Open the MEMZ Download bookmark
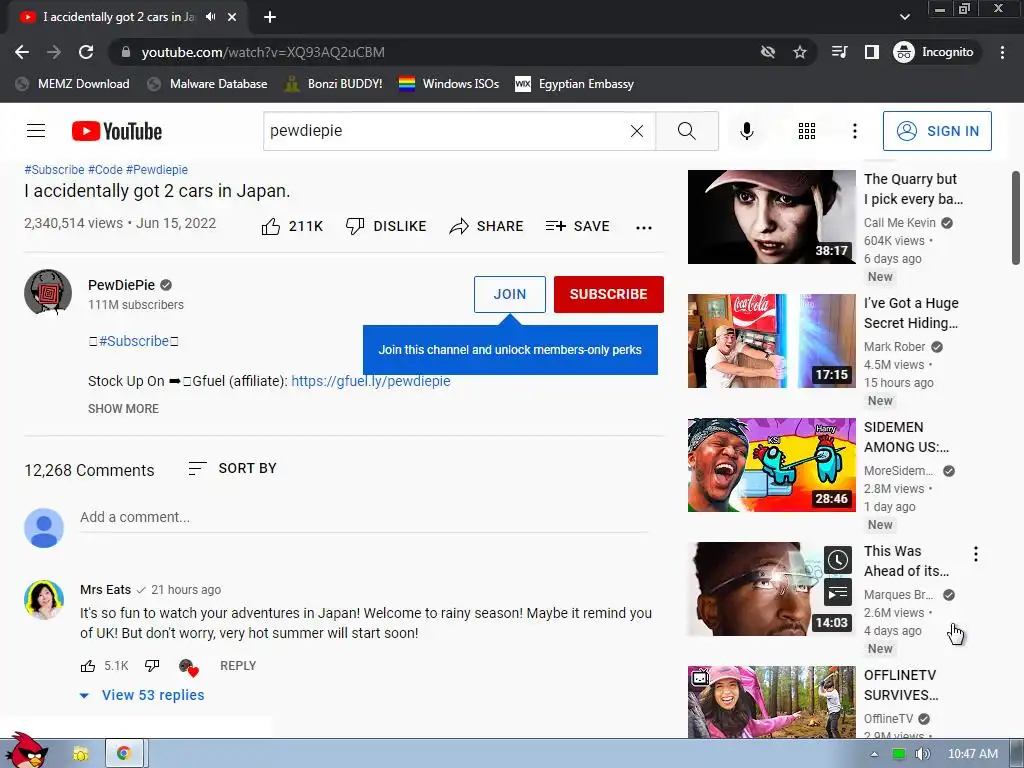 click(72, 84)
